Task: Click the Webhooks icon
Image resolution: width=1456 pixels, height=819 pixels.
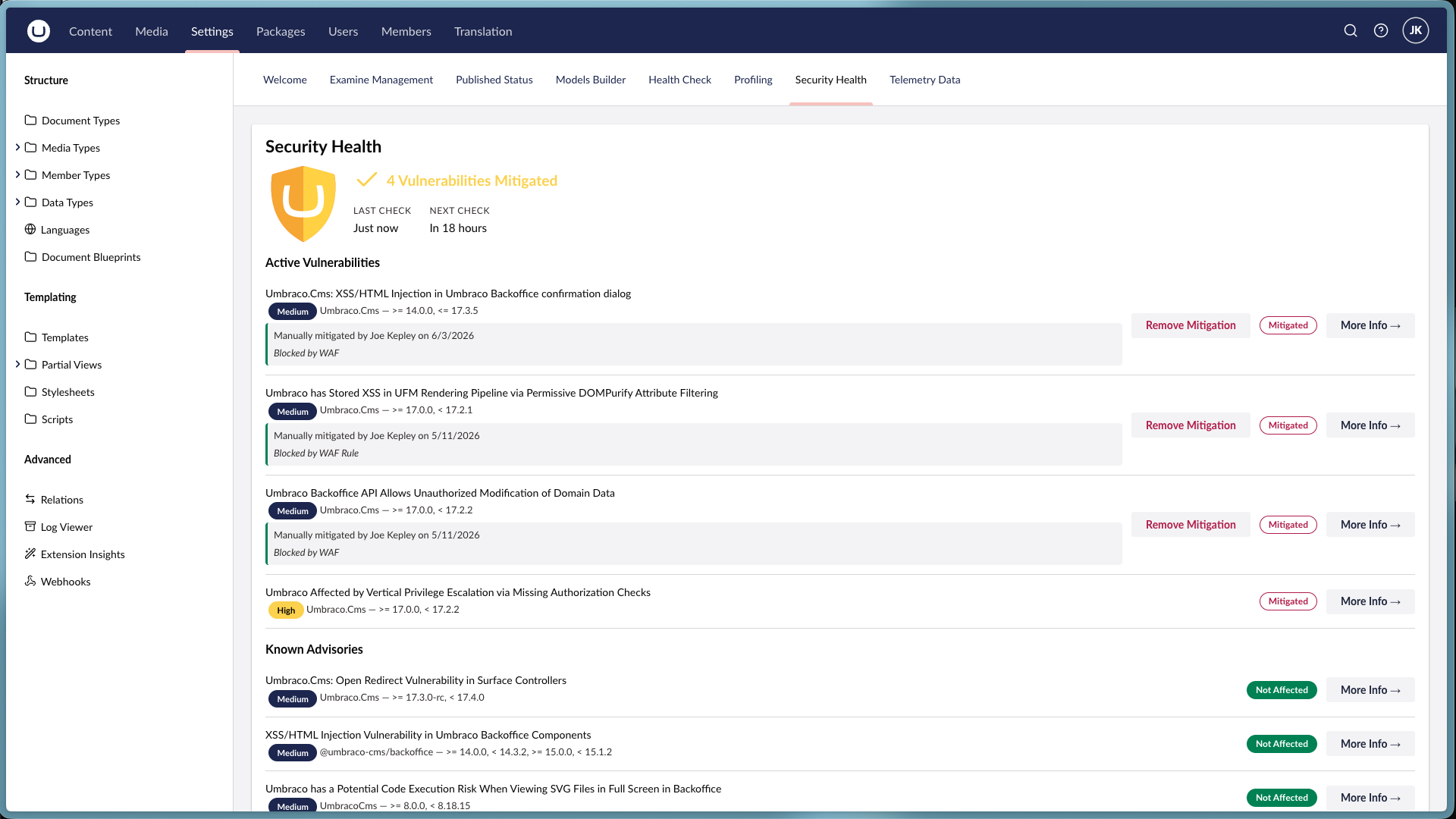Action: click(x=30, y=582)
